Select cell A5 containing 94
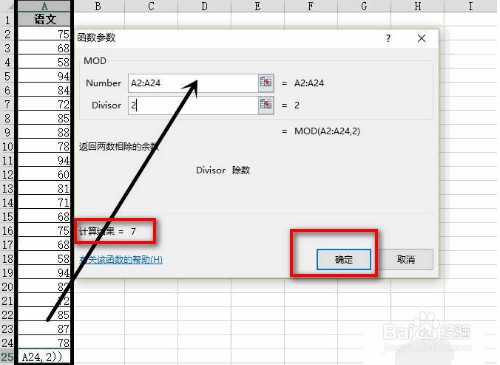 (44, 76)
